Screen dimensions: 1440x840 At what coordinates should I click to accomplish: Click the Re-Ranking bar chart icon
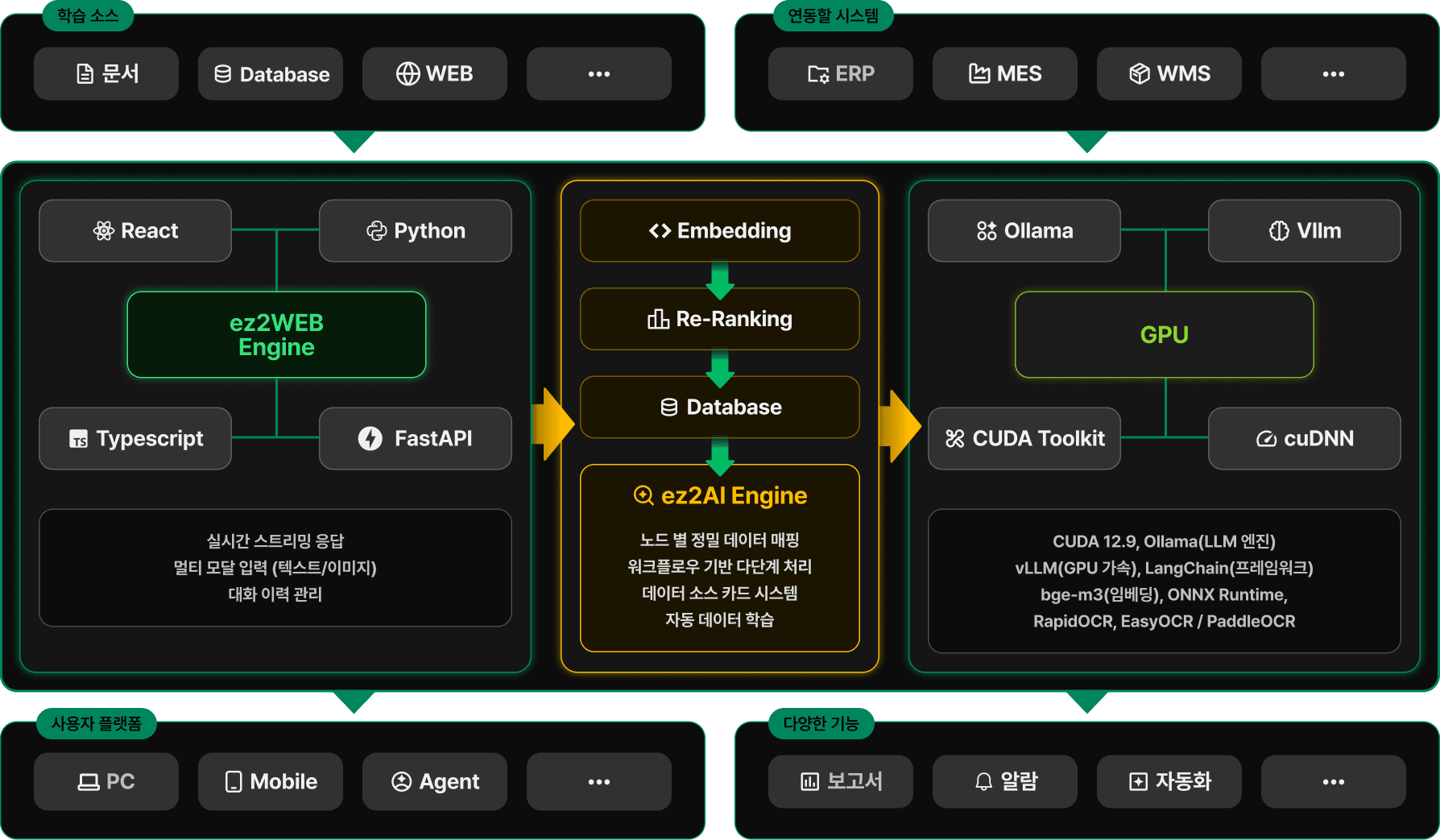pos(658,320)
